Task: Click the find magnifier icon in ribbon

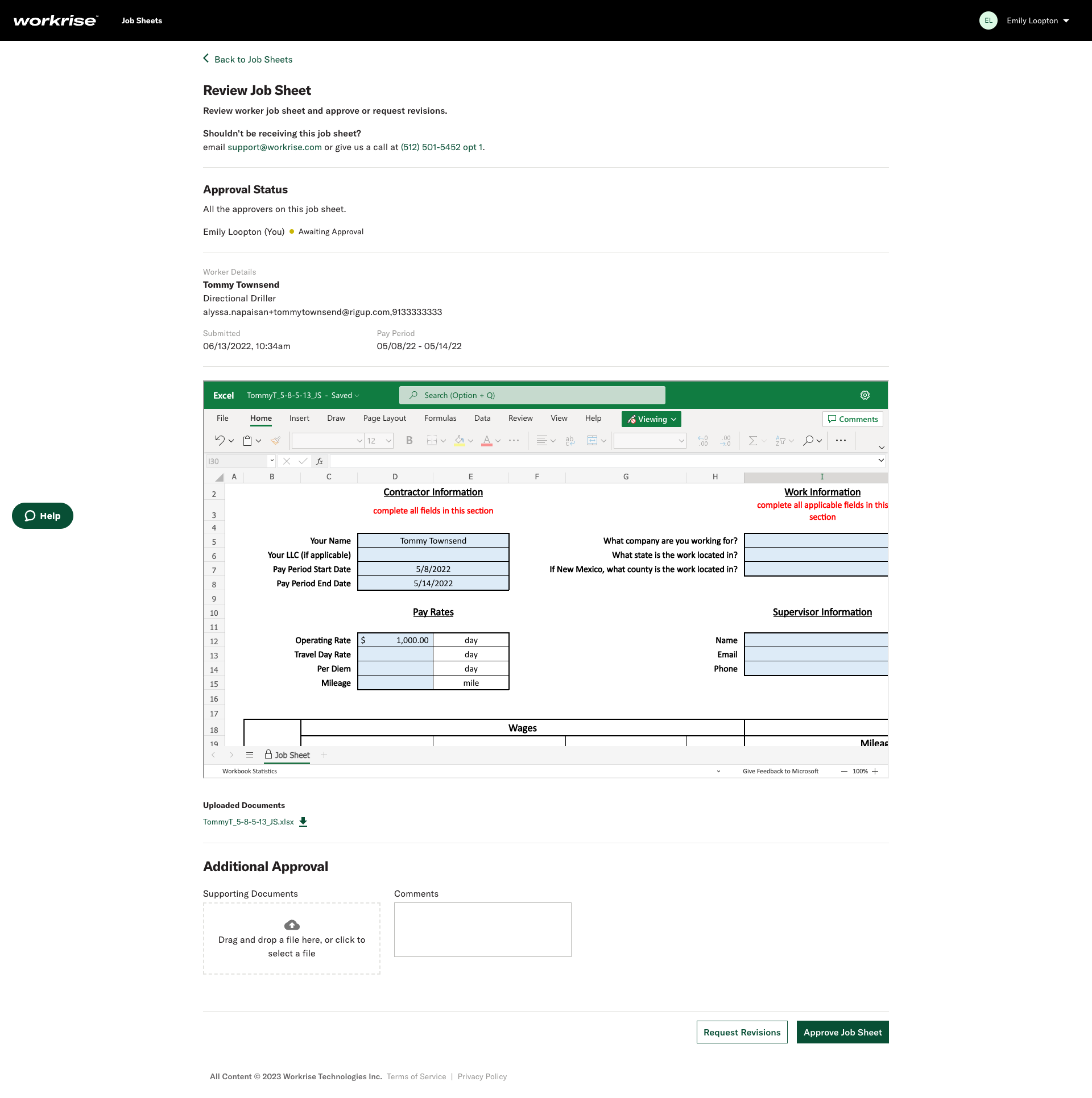Action: 808,441
